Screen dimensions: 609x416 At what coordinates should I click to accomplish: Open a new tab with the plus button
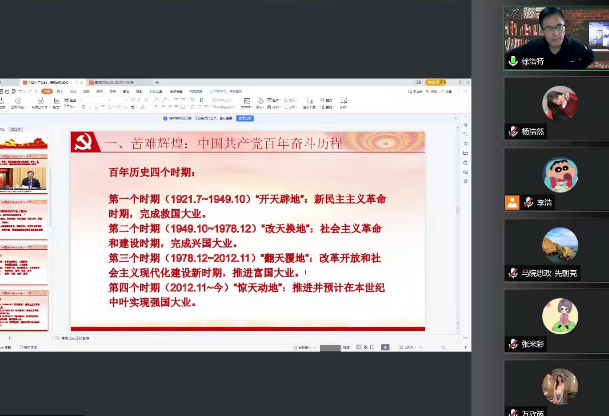click(157, 82)
